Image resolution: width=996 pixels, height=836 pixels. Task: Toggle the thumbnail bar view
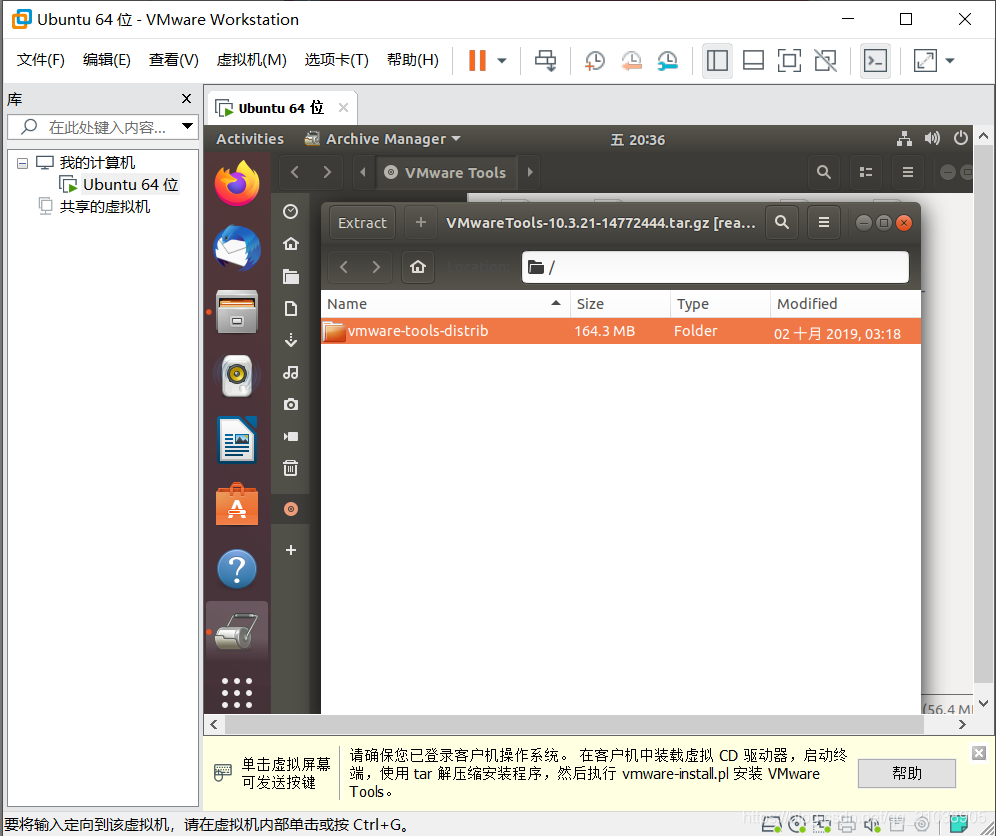(753, 61)
